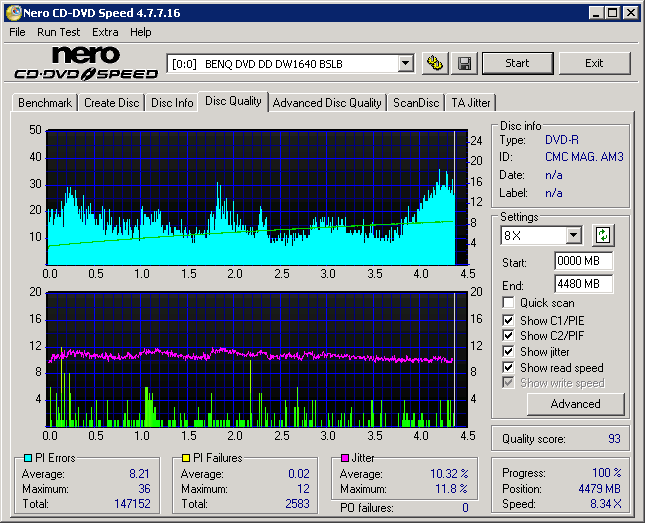Open the BENQ drive selection dropdown
Screen dimensions: 645x523
pos(405,63)
